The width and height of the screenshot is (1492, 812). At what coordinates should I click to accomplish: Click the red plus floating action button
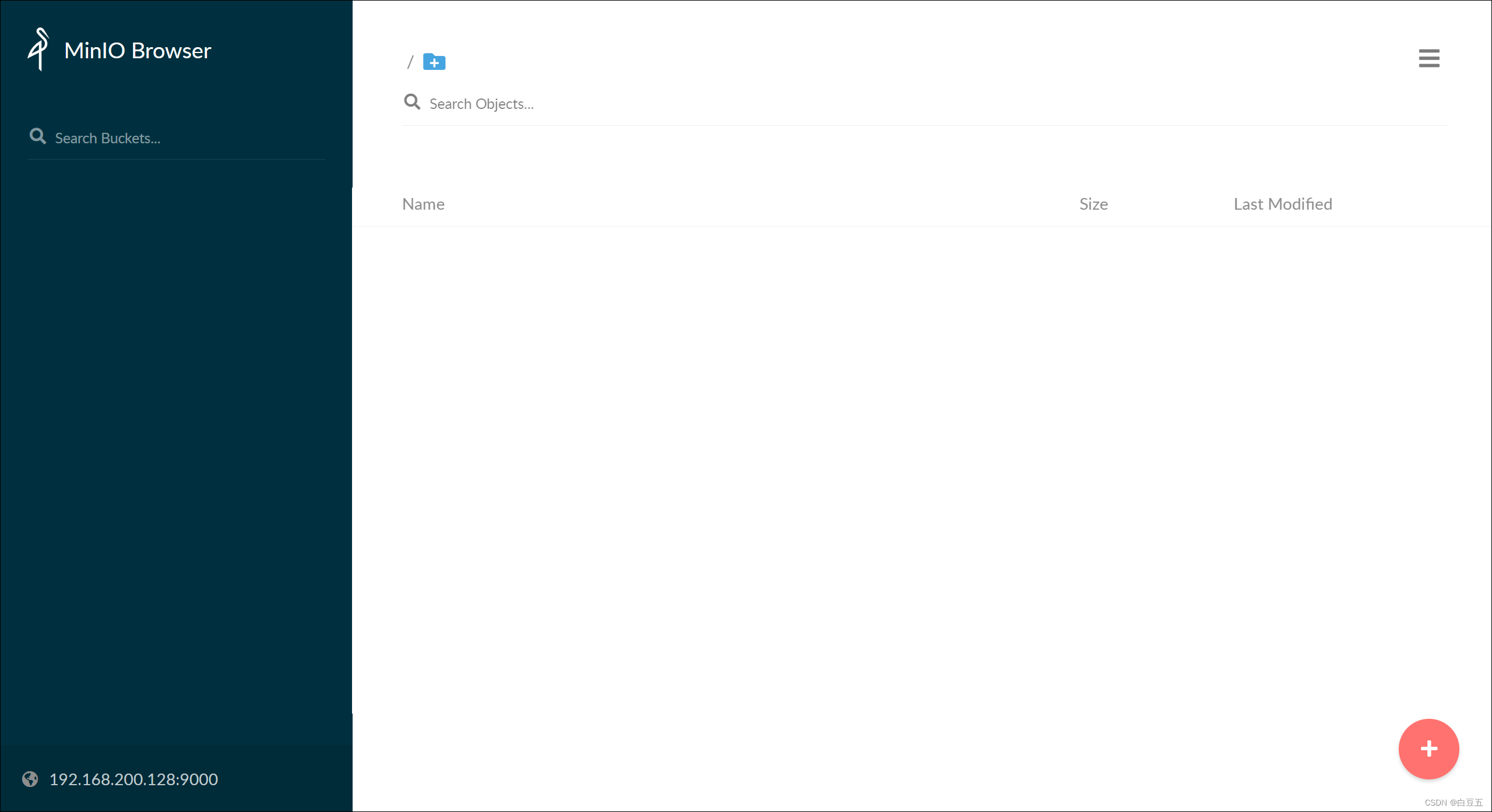[1428, 749]
